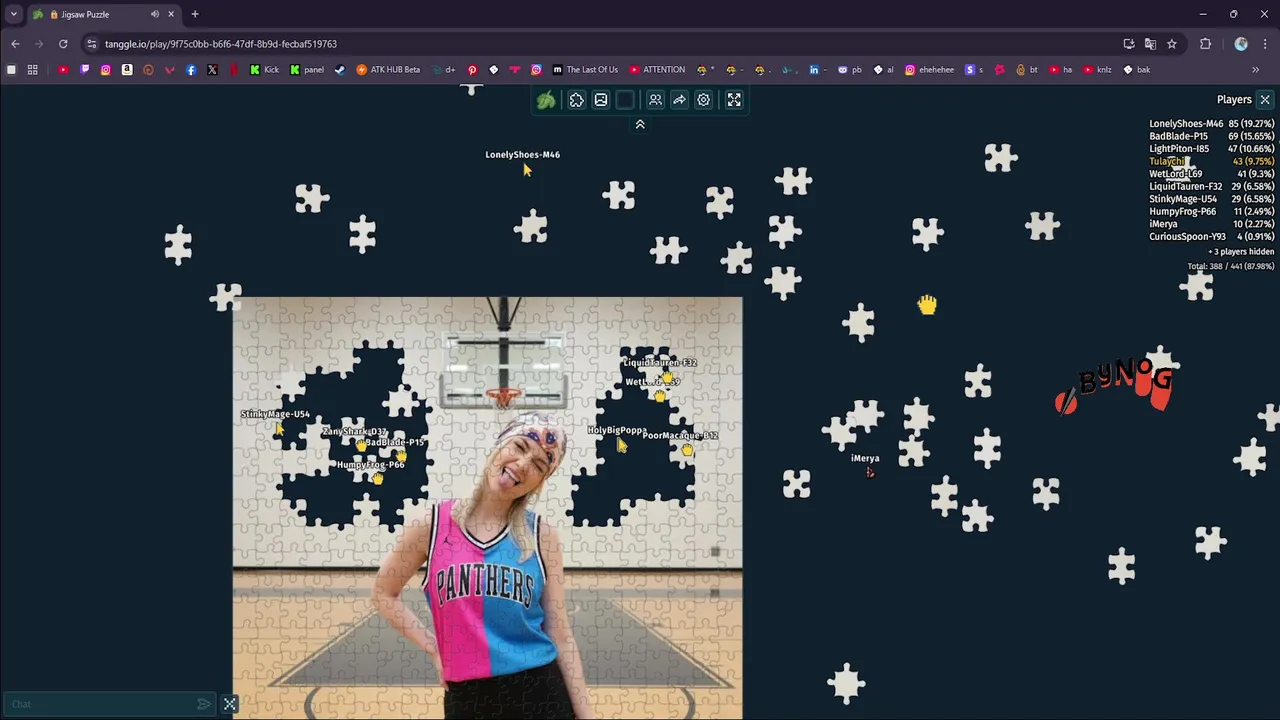The image size is (1280, 720).
Task: Bookmark this page with star
Action: pos(1172,44)
